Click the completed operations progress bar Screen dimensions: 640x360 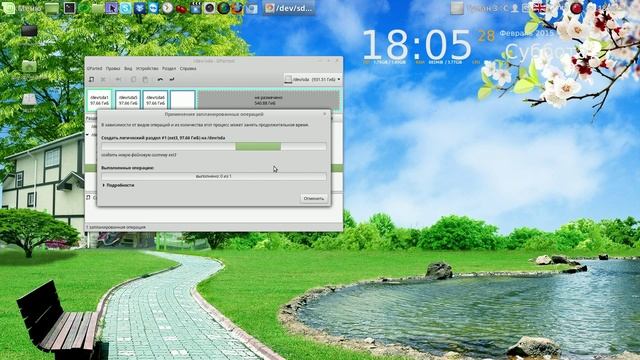tap(214, 176)
